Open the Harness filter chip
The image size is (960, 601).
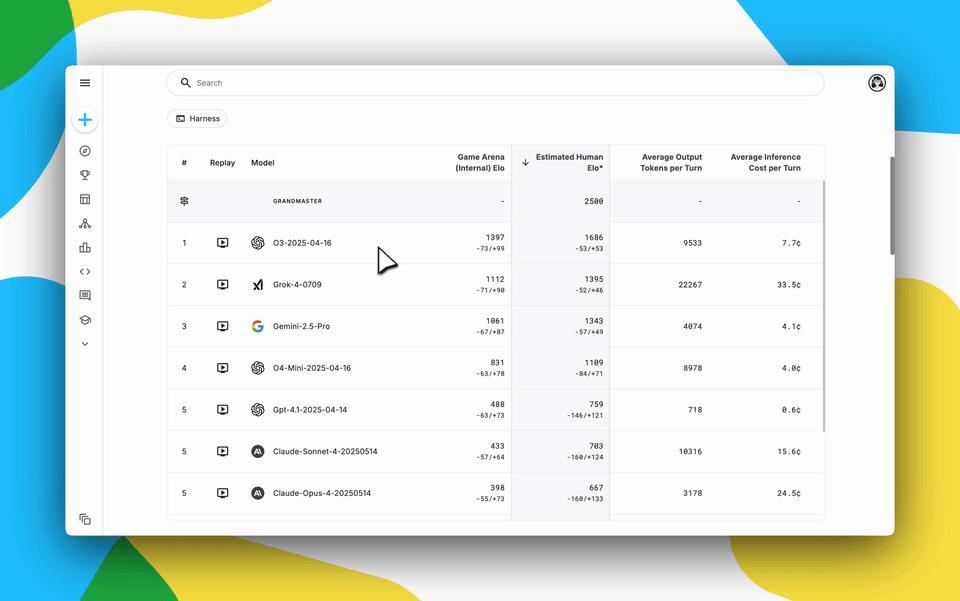pos(197,119)
